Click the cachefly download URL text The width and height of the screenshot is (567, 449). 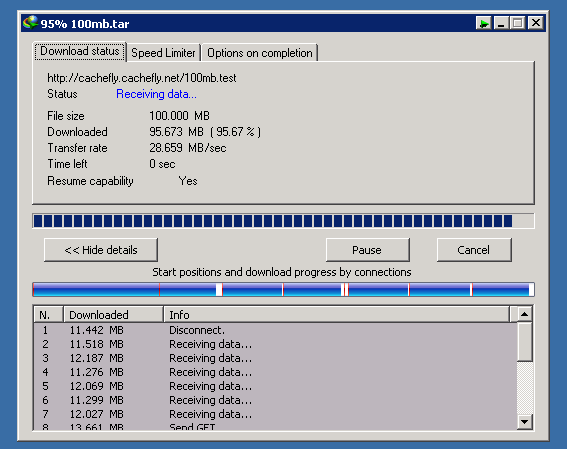pos(142,78)
